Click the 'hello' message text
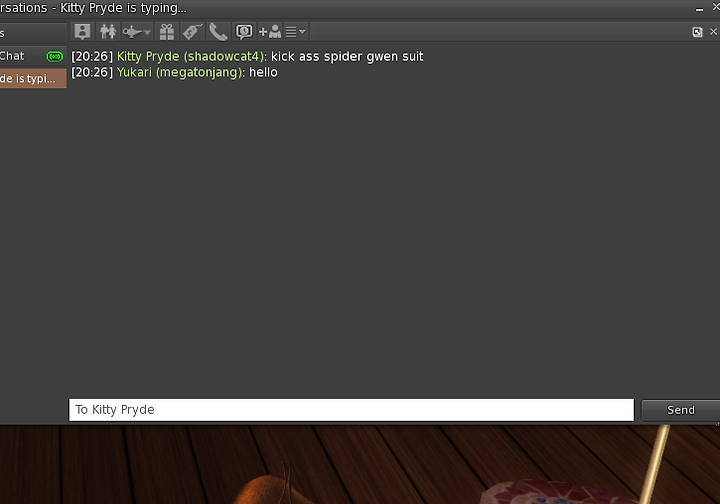The image size is (720, 504). 263,73
